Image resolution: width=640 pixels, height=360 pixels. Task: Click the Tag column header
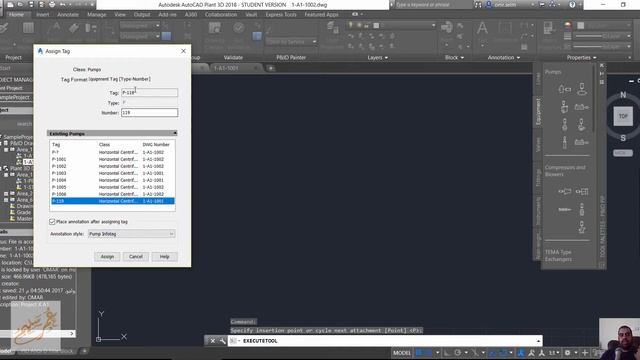coord(56,144)
